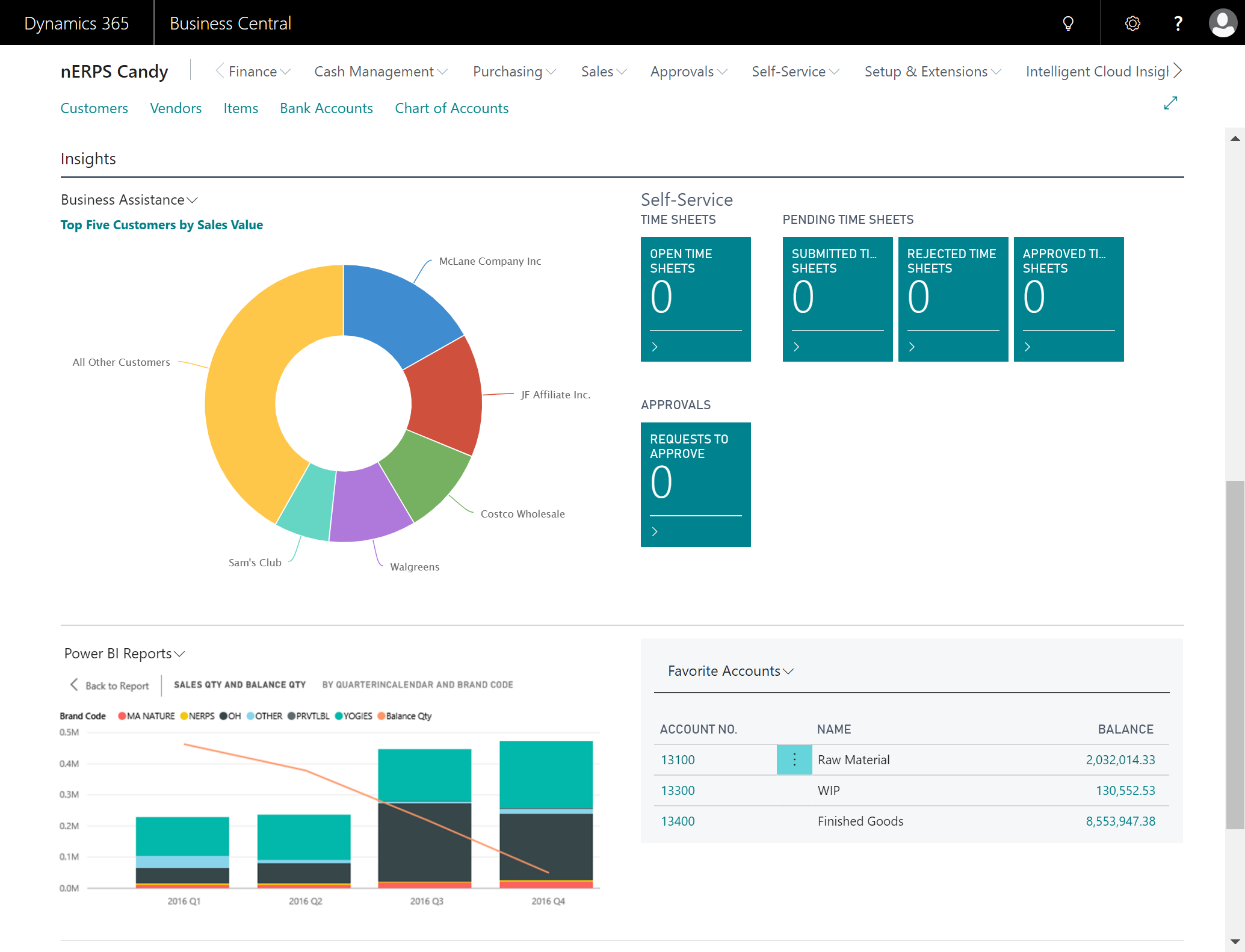Screen dimensions: 1245x952
Task: Open the Items list
Action: tap(241, 108)
